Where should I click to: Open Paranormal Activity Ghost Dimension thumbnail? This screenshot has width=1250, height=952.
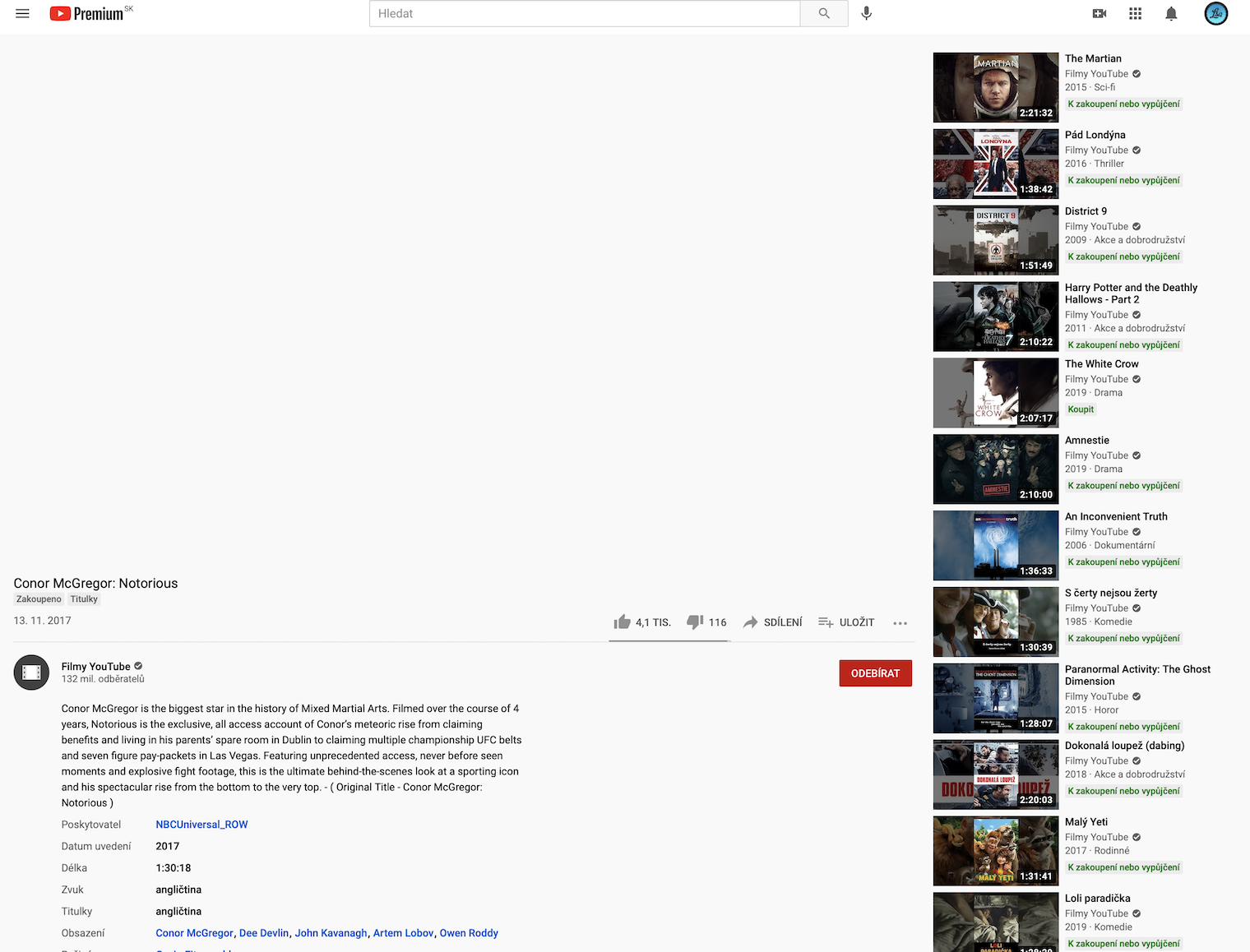coord(996,699)
